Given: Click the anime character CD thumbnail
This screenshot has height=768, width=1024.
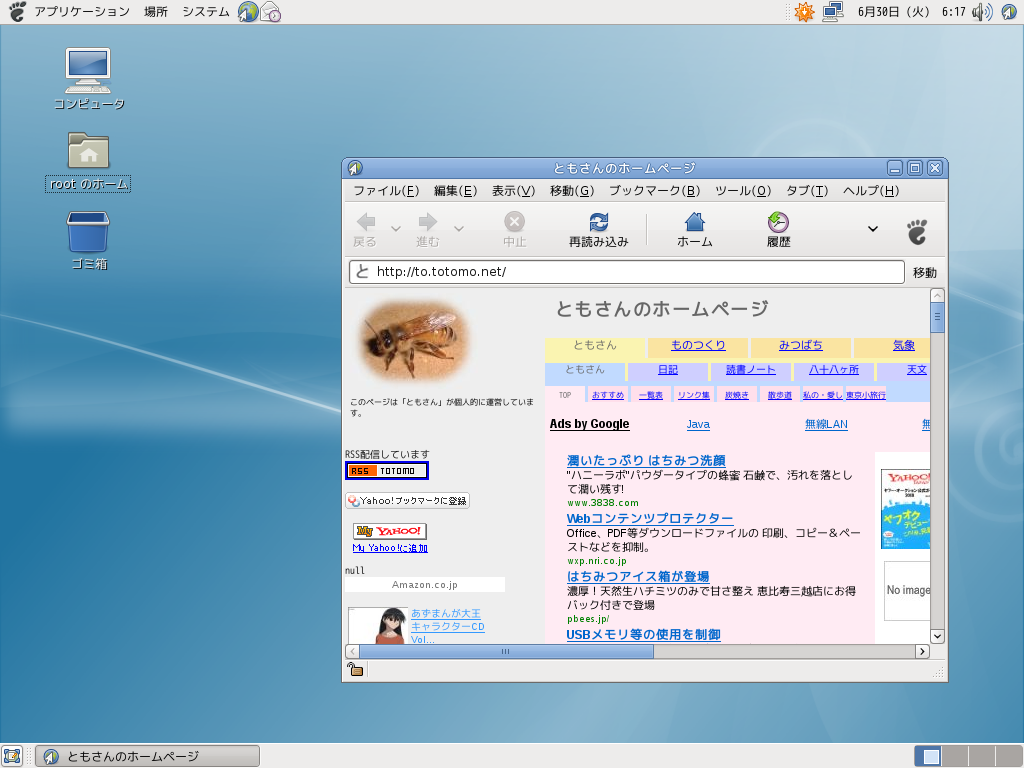Looking at the screenshot, I should (379, 626).
